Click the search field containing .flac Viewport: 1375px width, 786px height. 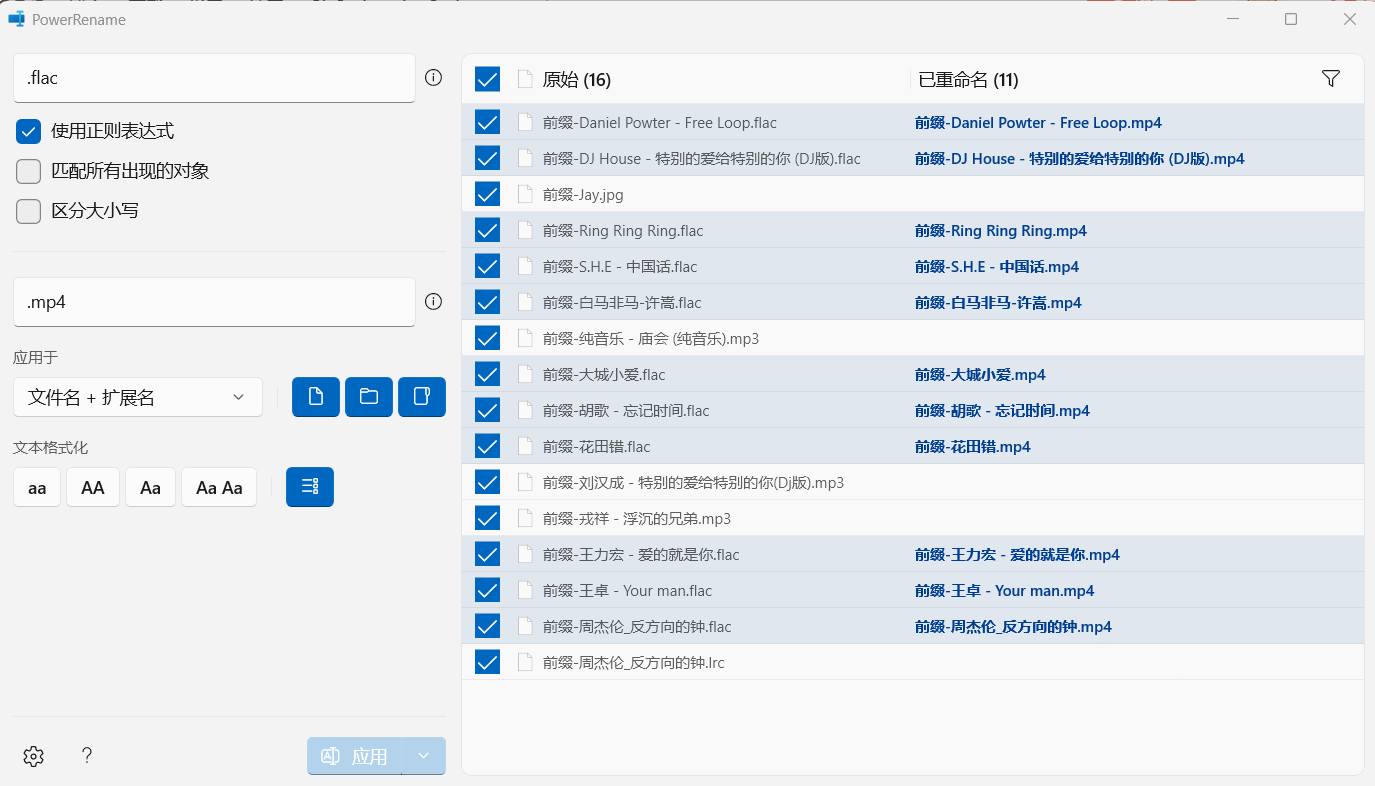point(214,78)
